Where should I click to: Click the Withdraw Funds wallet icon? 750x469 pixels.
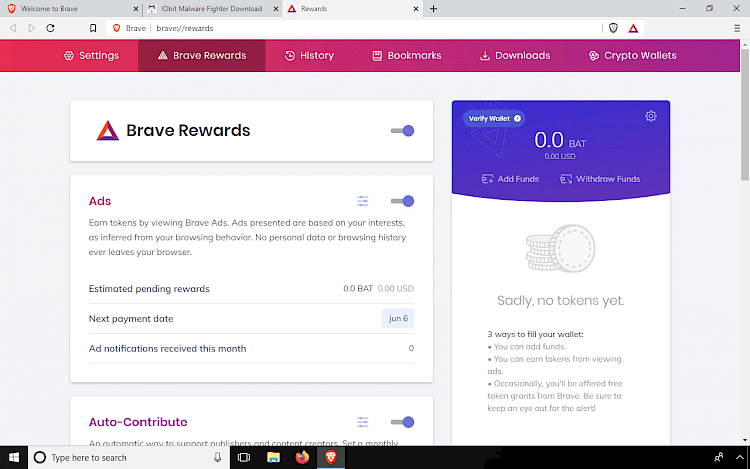[566, 179]
